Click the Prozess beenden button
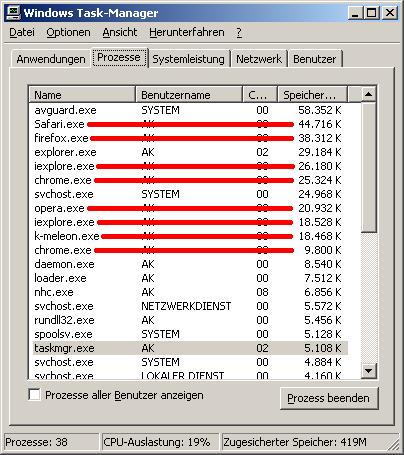Image resolution: width=404 pixels, height=455 pixels. pyautogui.click(x=329, y=398)
